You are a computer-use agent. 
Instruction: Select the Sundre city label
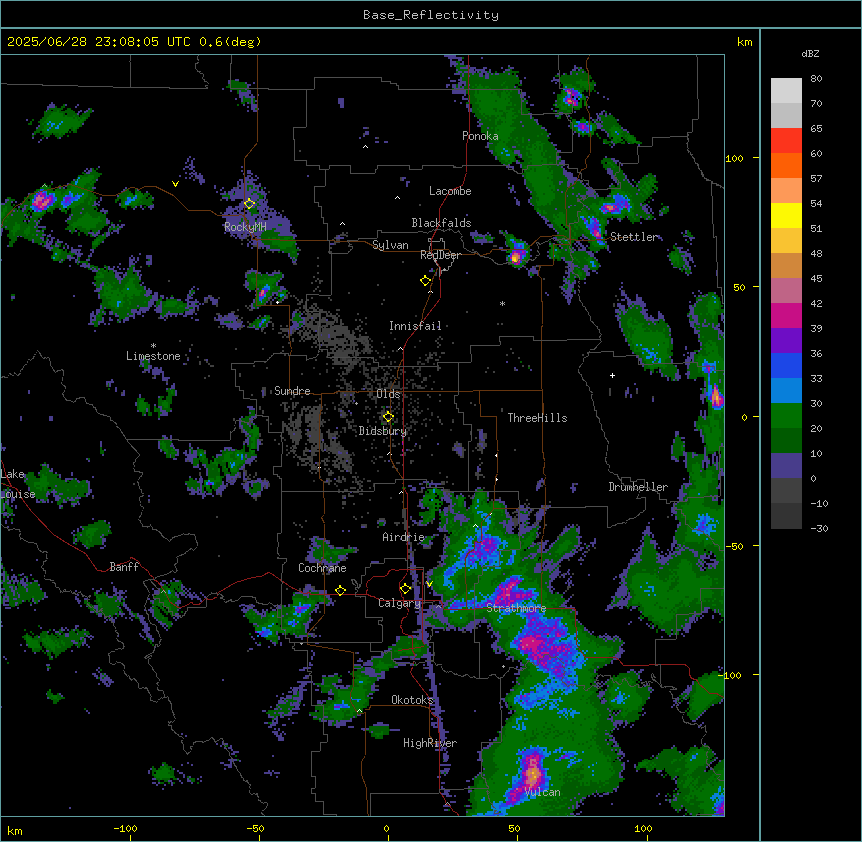click(x=292, y=391)
